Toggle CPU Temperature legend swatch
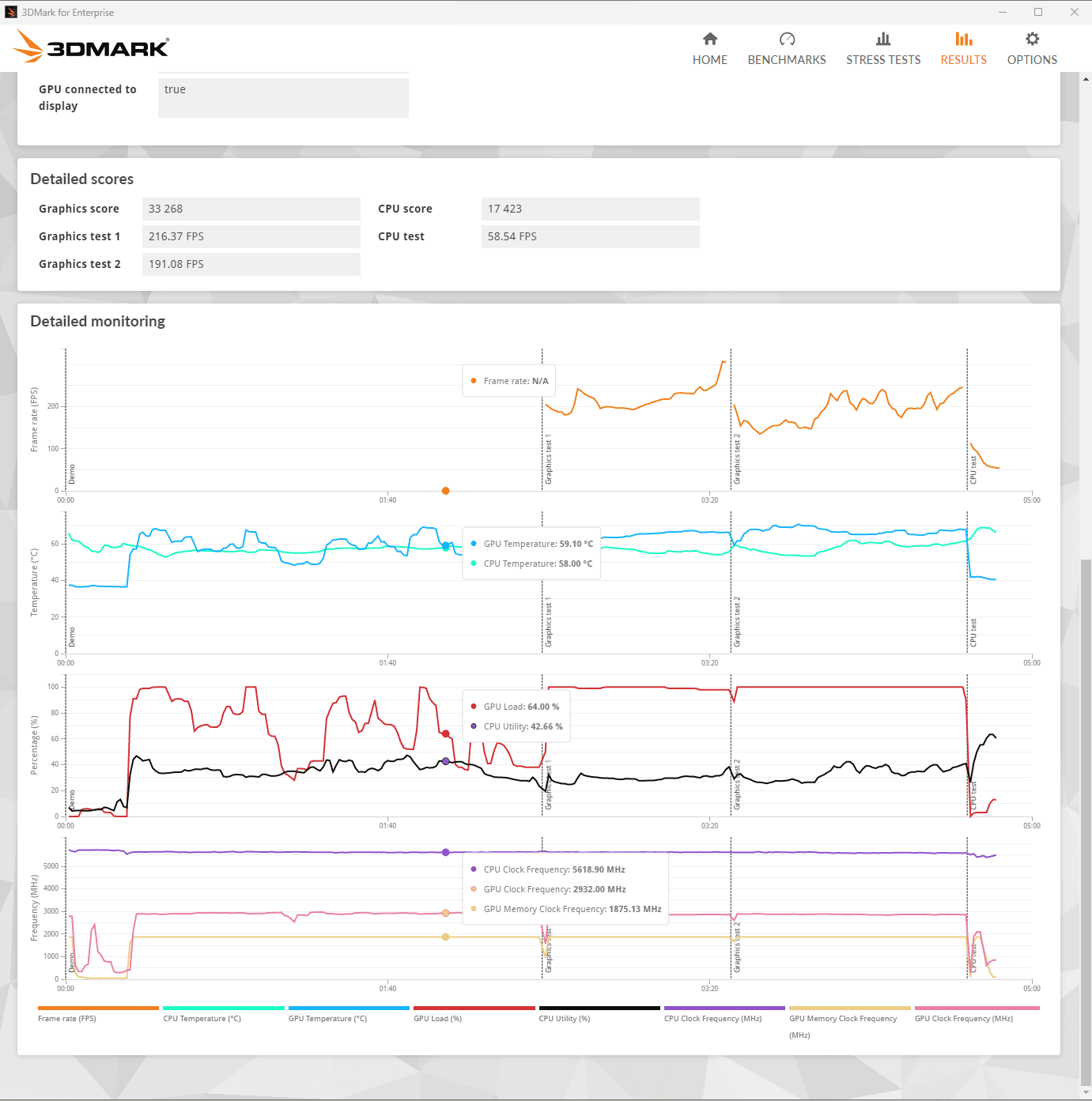The height and width of the screenshot is (1101, 1092). (x=224, y=1008)
